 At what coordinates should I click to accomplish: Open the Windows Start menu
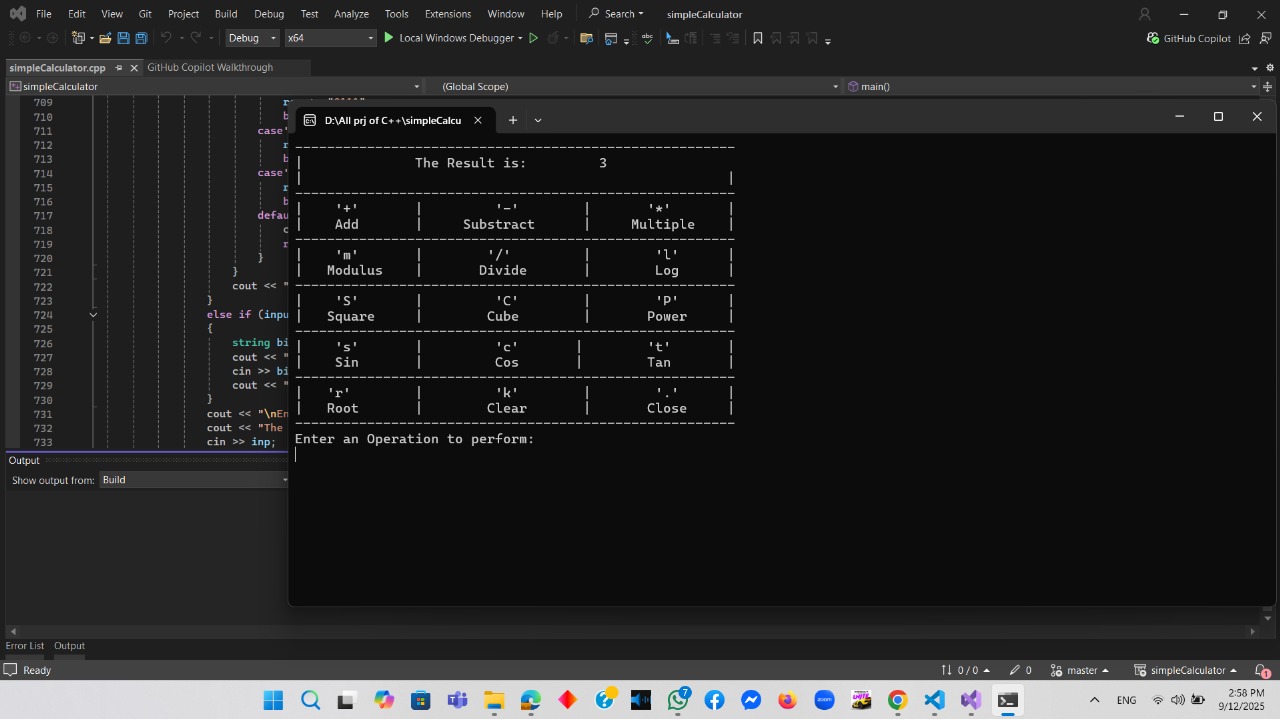tap(273, 700)
